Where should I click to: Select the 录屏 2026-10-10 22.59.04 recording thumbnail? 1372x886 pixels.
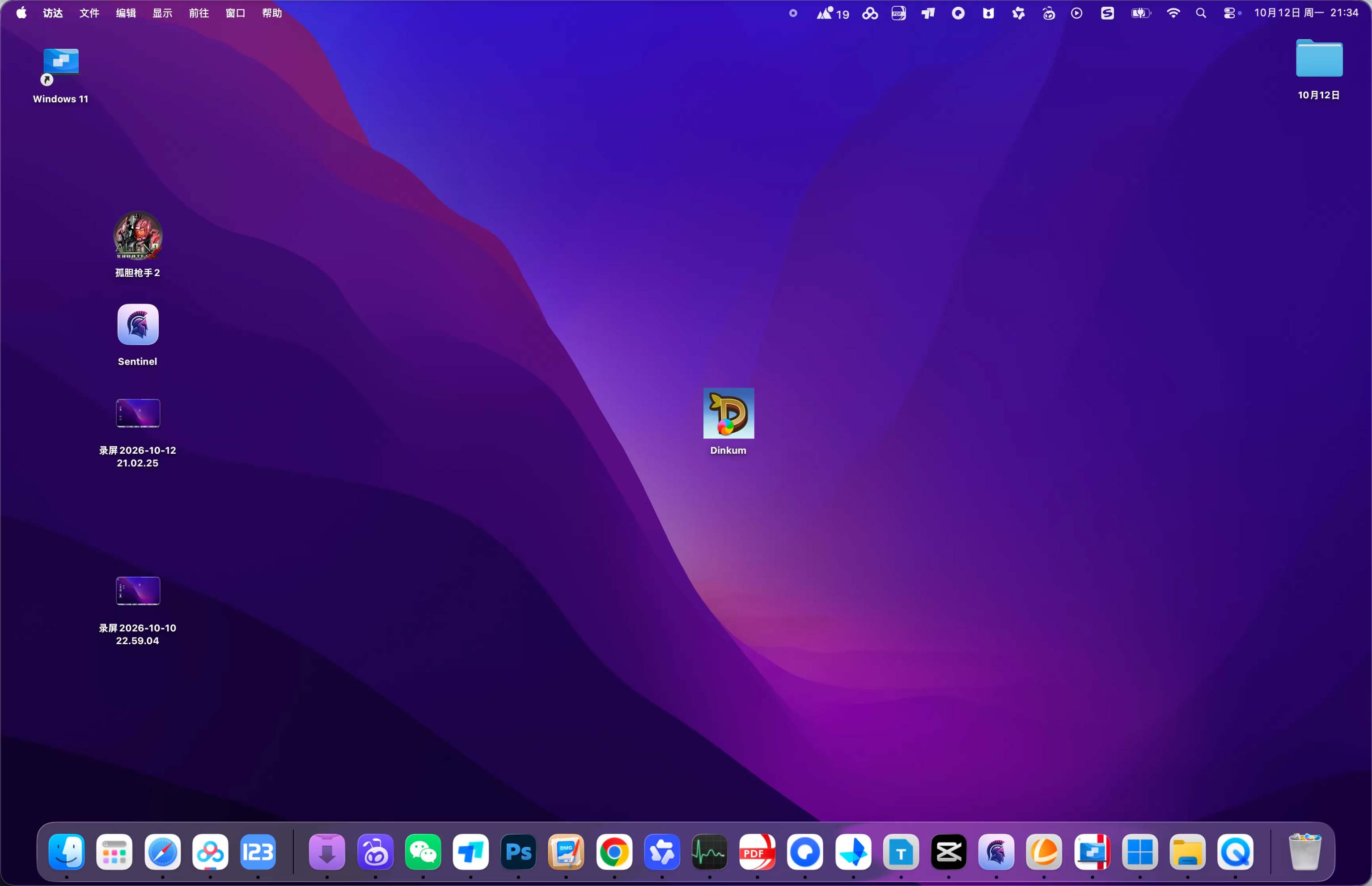pyautogui.click(x=138, y=591)
